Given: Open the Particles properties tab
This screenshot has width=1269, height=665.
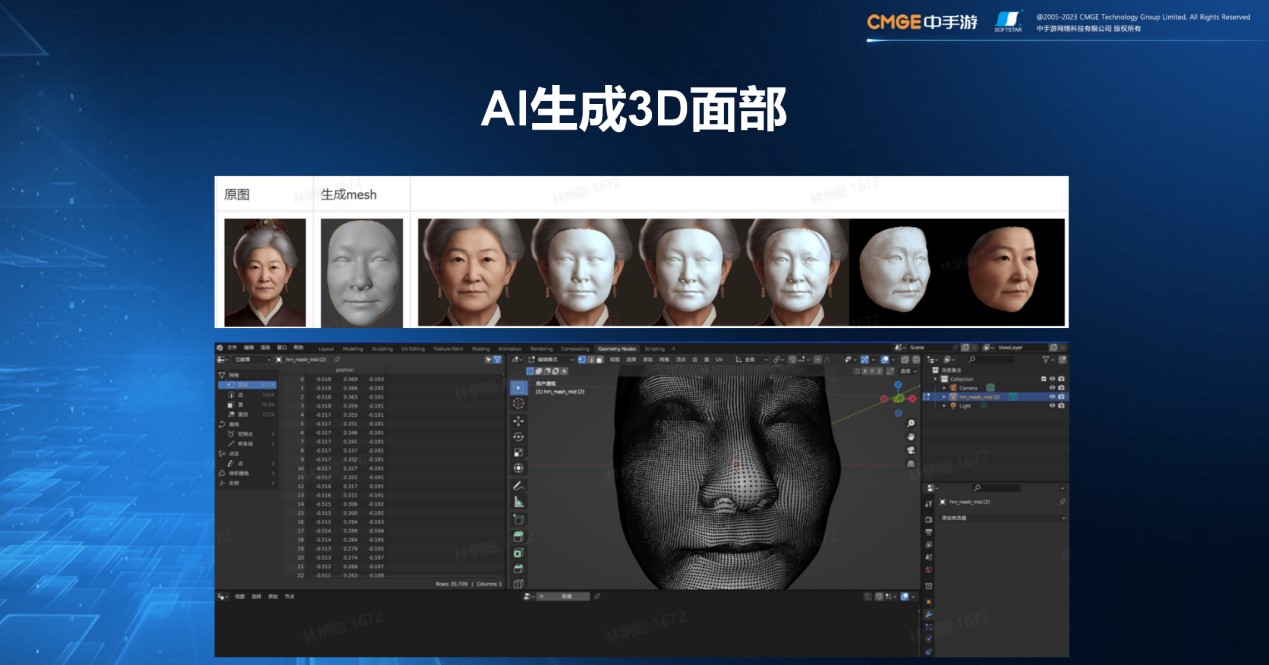Looking at the screenshot, I should (x=928, y=627).
